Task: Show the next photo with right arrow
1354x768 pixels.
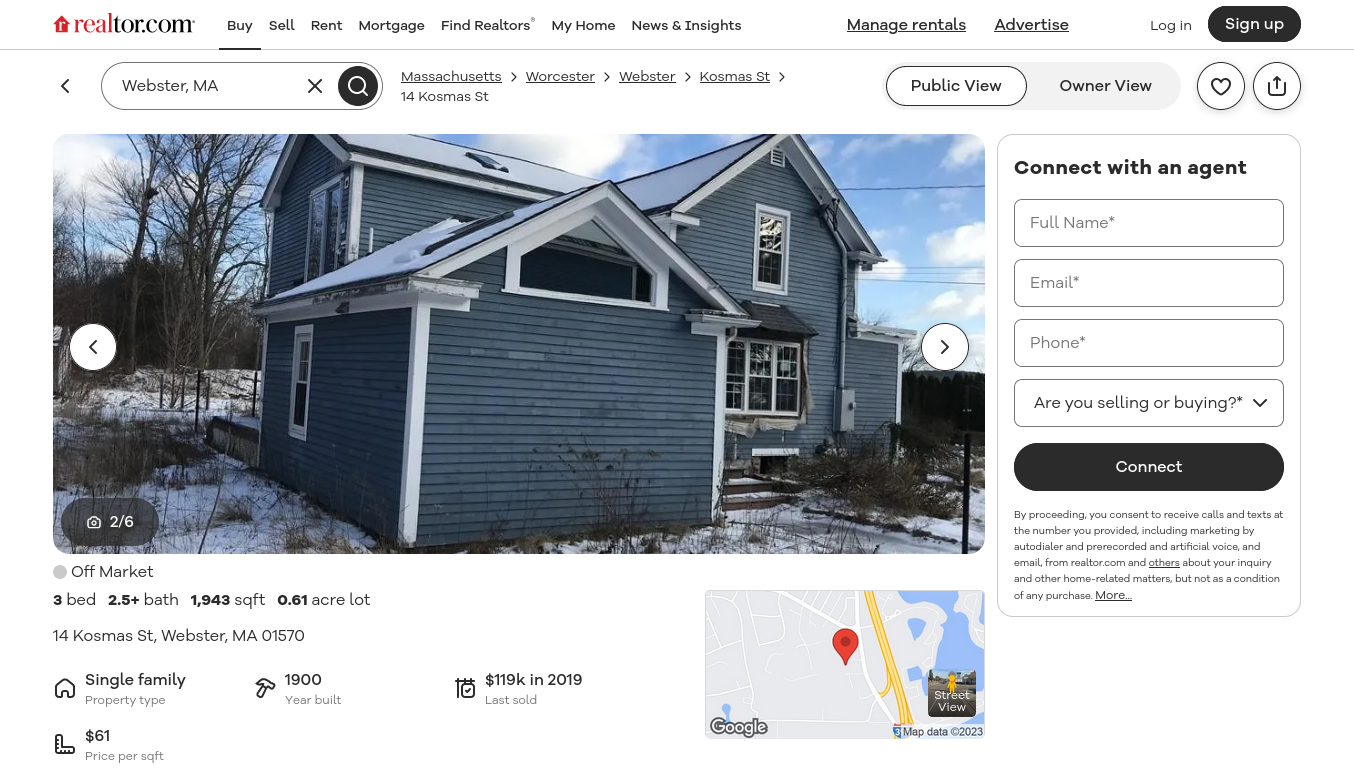Action: (945, 347)
